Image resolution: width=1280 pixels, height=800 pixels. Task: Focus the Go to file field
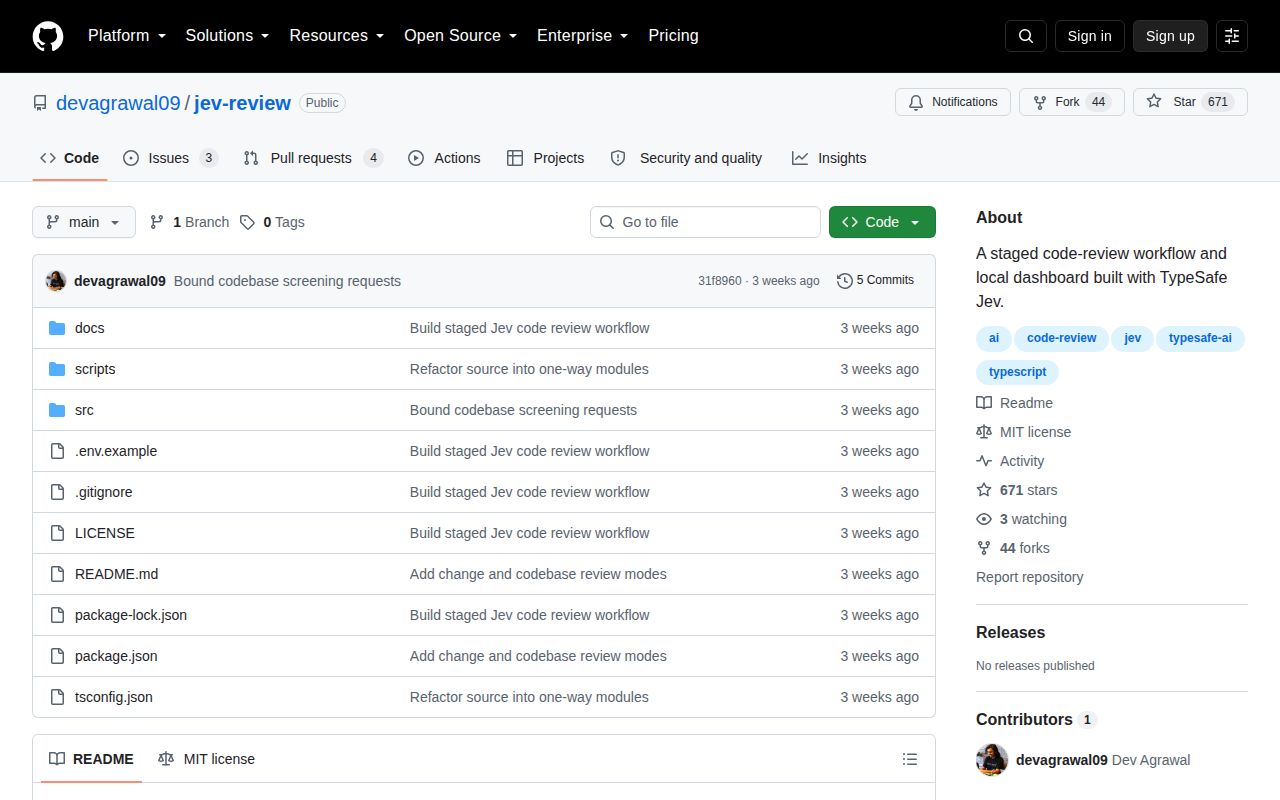[705, 222]
